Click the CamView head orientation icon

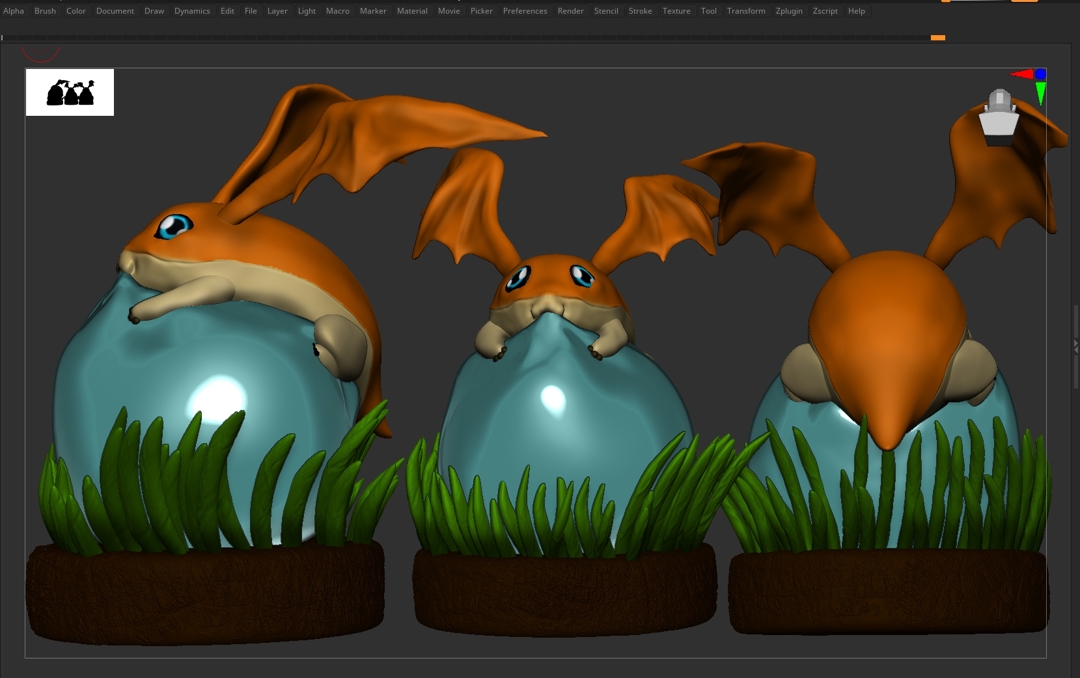(998, 116)
